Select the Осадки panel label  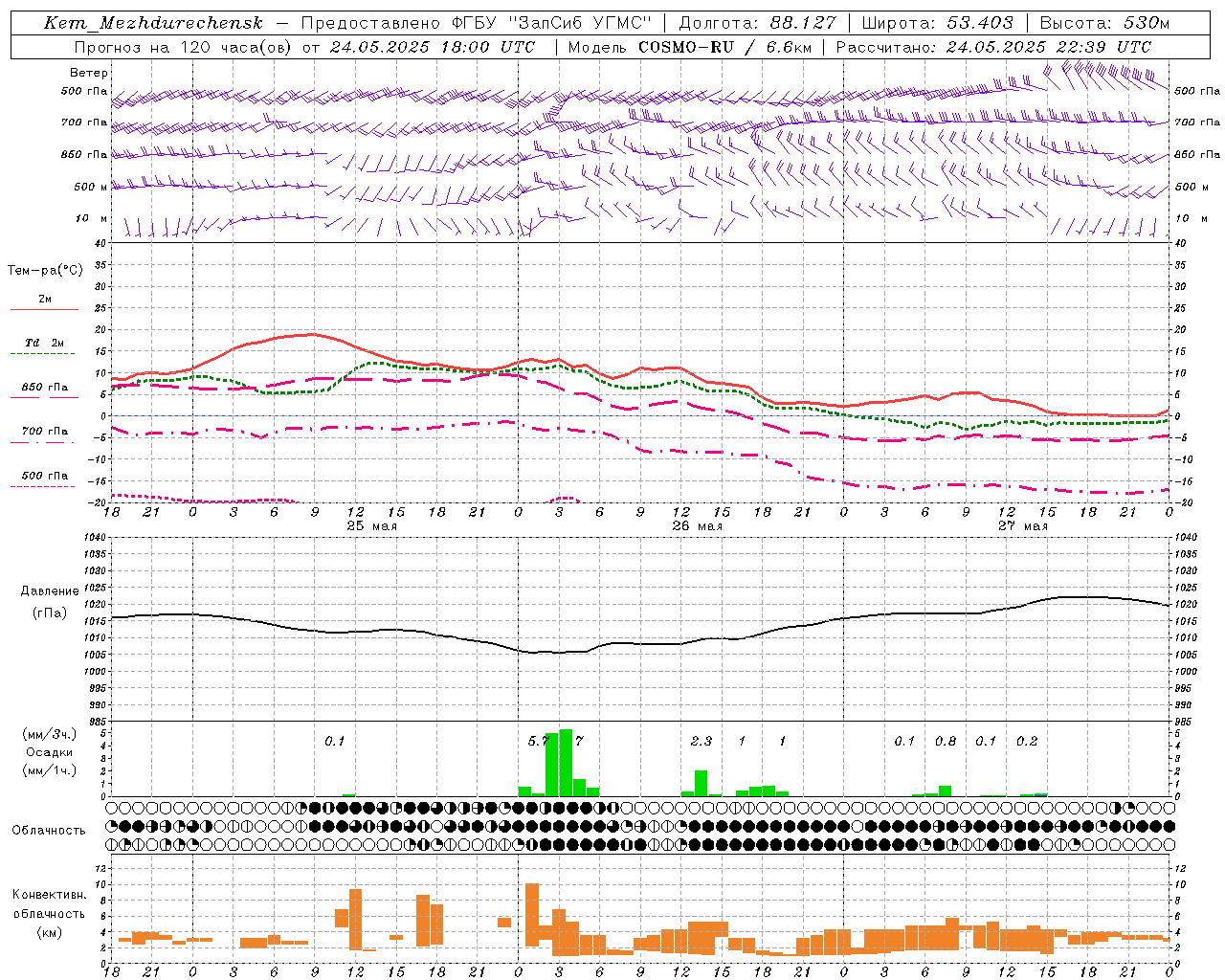49,752
